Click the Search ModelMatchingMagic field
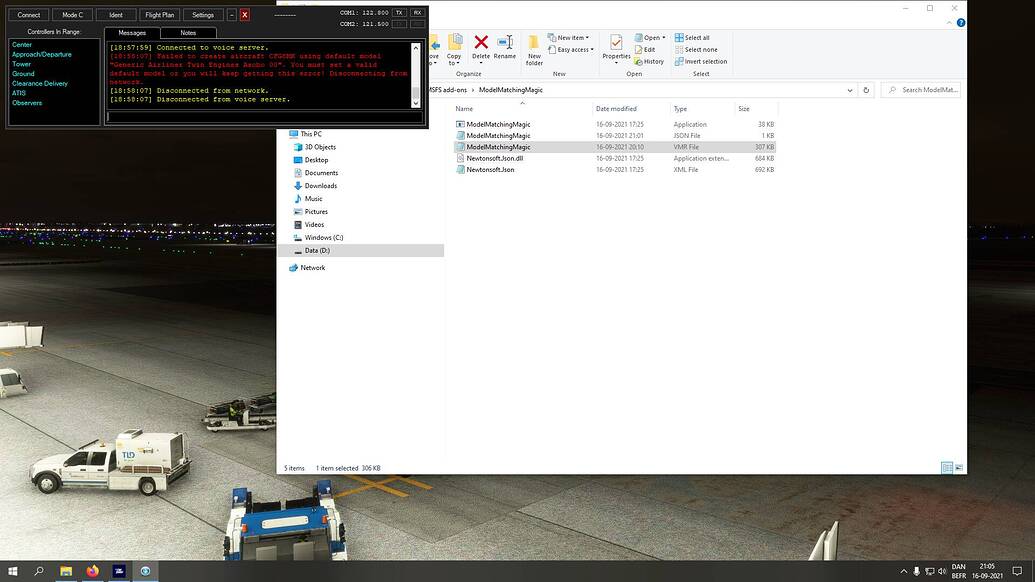The width and height of the screenshot is (1035, 582). 925,89
